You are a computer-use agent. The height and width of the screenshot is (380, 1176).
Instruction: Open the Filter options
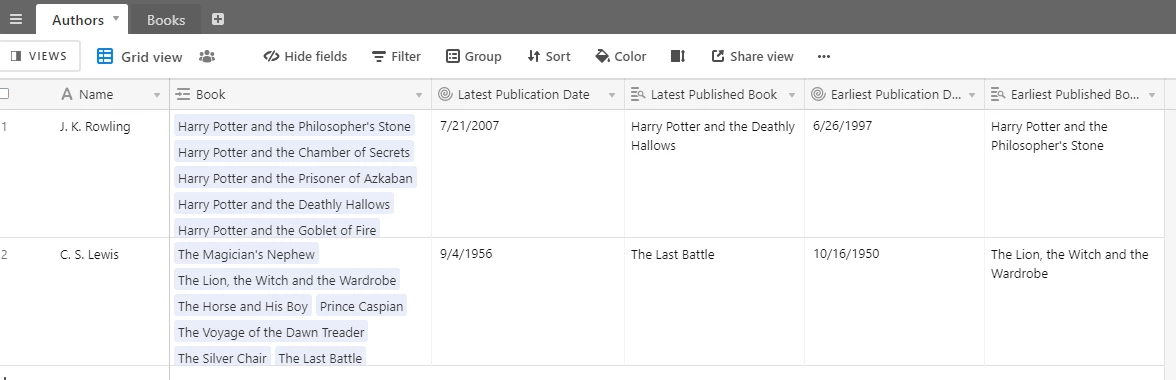coord(396,56)
